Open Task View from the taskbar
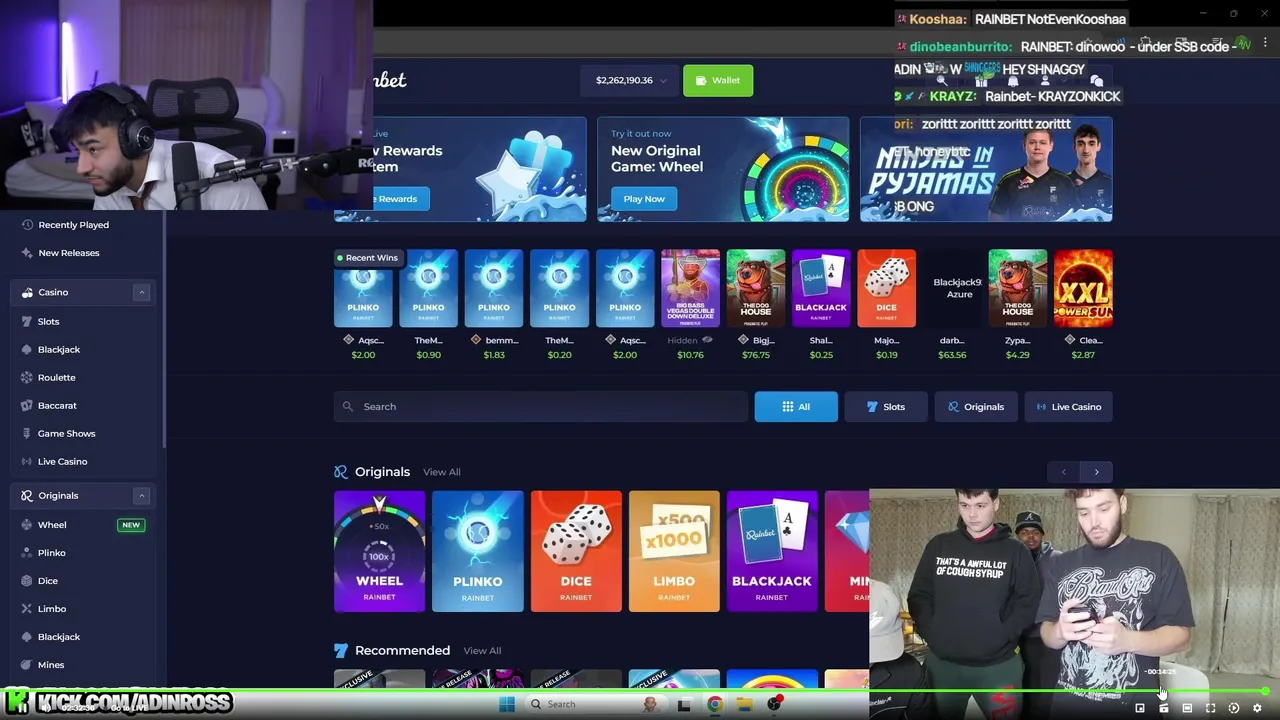Image resolution: width=1280 pixels, height=720 pixels. [x=684, y=704]
